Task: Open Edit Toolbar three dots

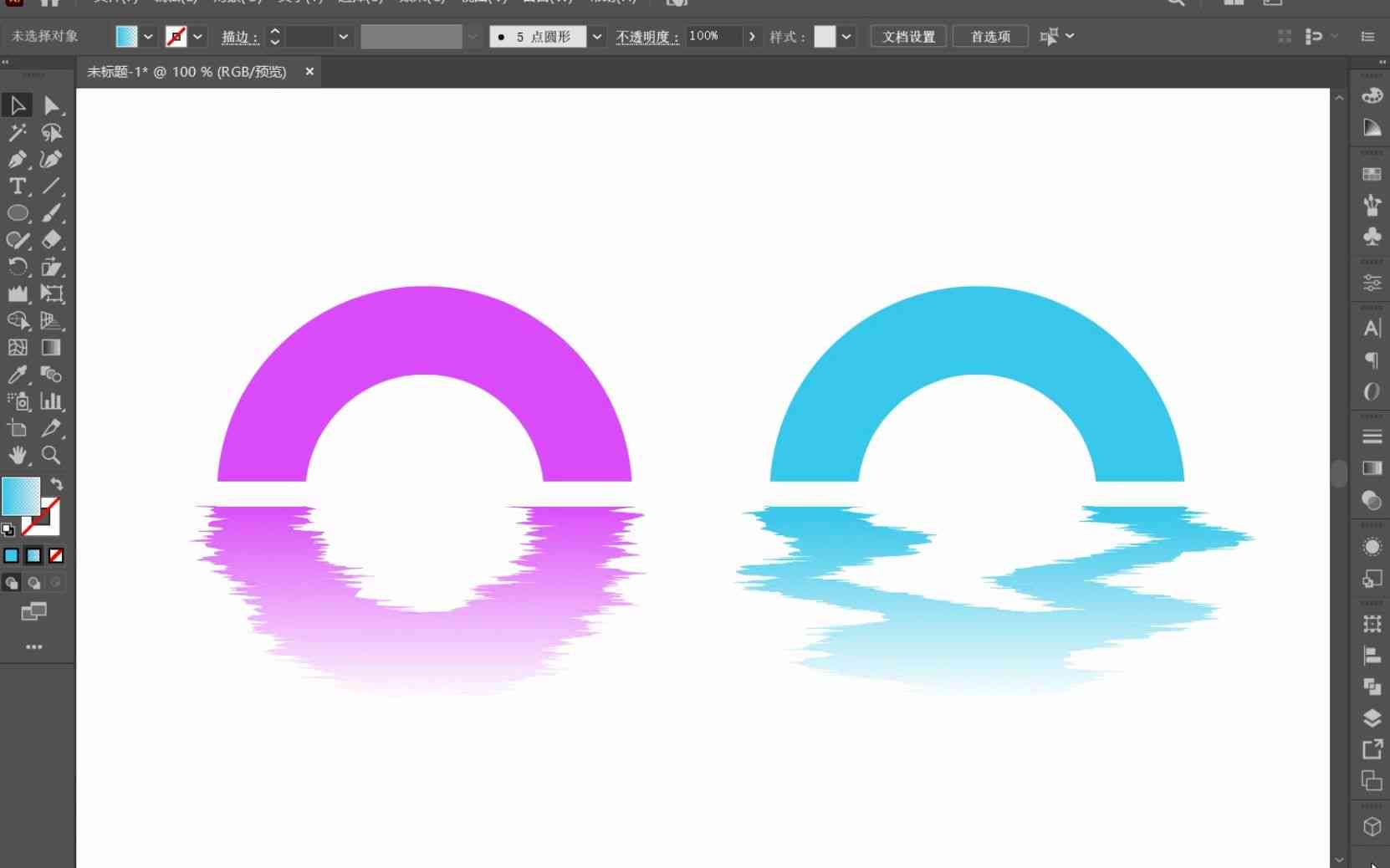Action: (33, 646)
